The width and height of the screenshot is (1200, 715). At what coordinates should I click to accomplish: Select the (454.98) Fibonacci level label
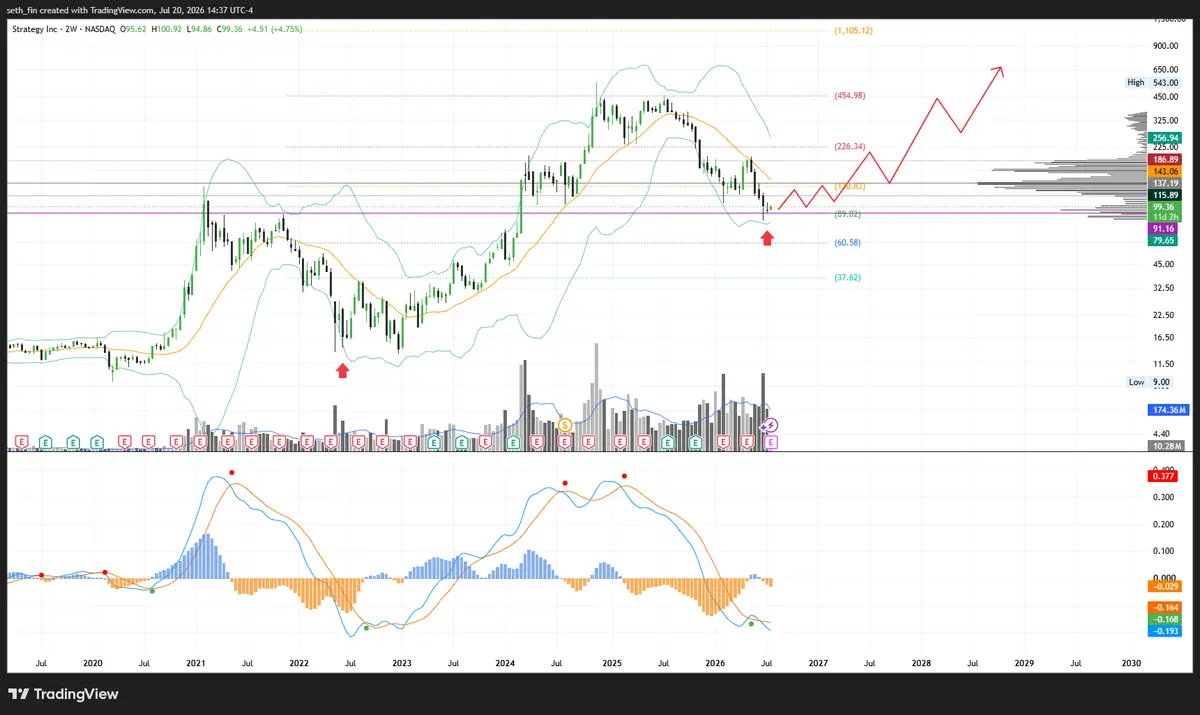[x=849, y=95]
